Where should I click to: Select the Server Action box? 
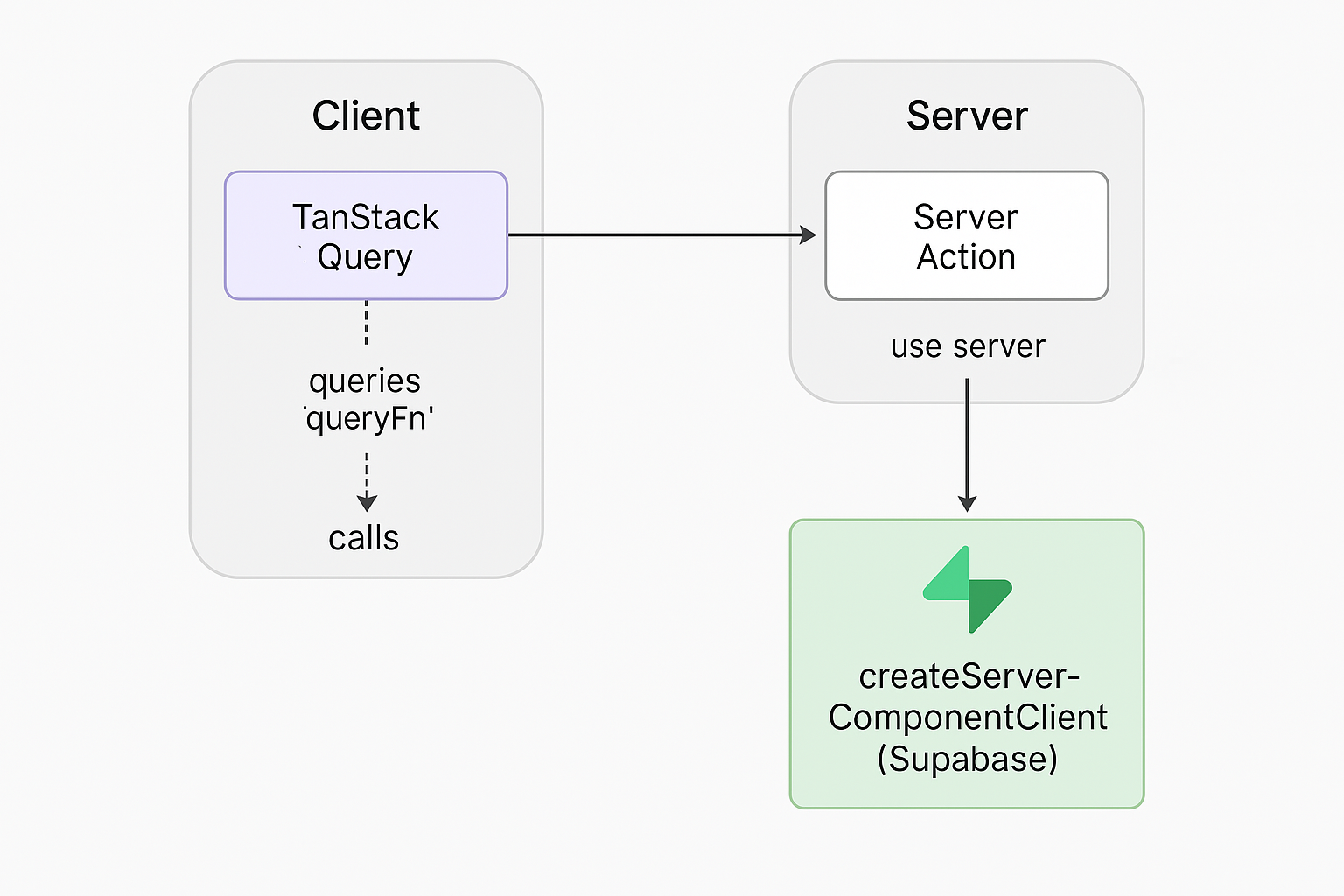(967, 235)
